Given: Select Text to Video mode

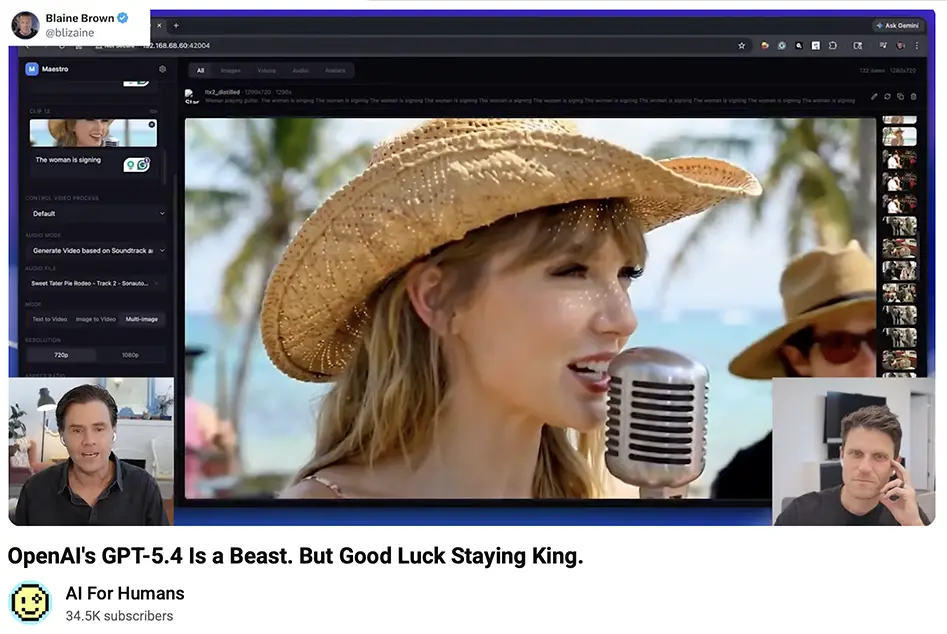Looking at the screenshot, I should pos(49,319).
